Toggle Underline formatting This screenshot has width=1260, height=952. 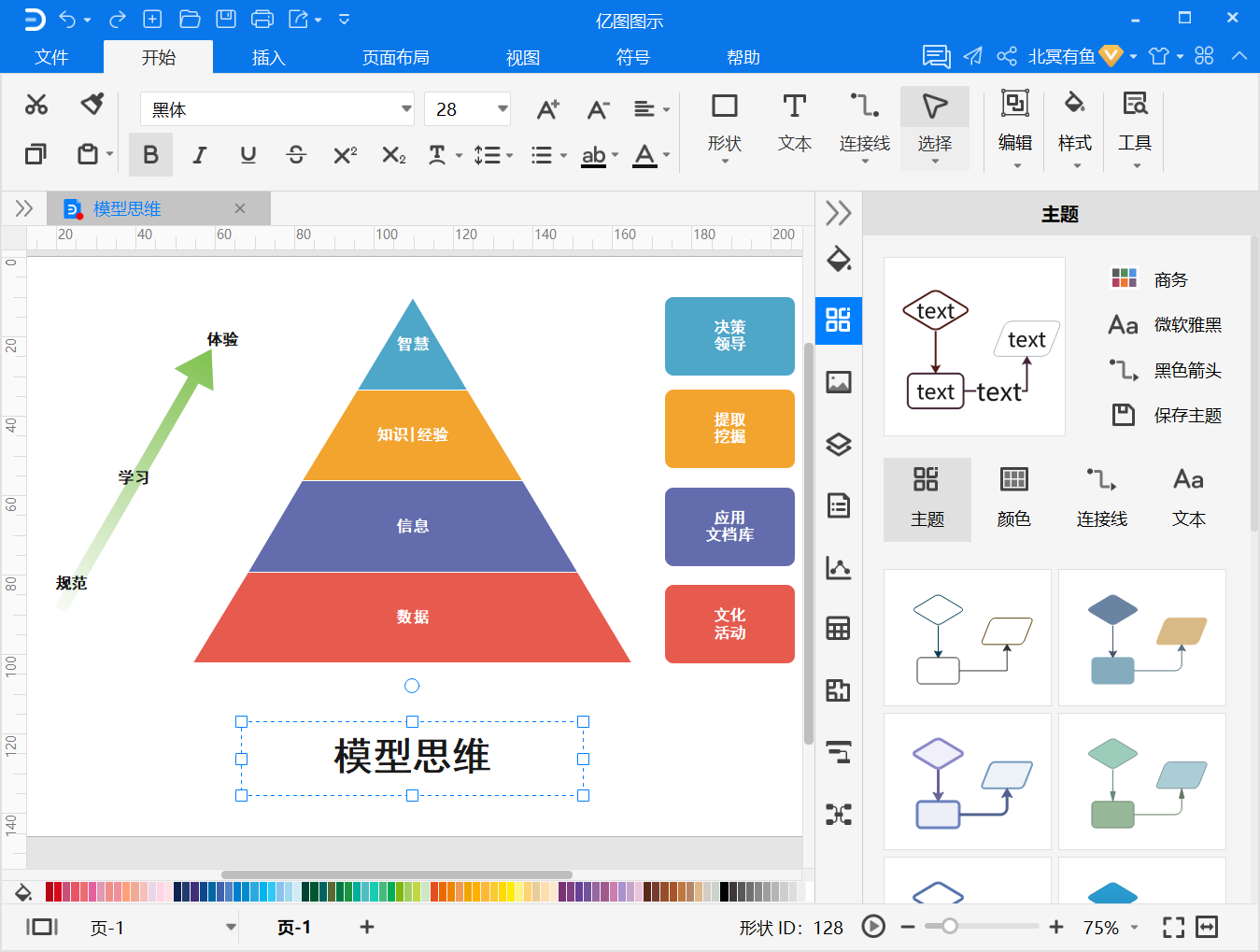point(248,155)
